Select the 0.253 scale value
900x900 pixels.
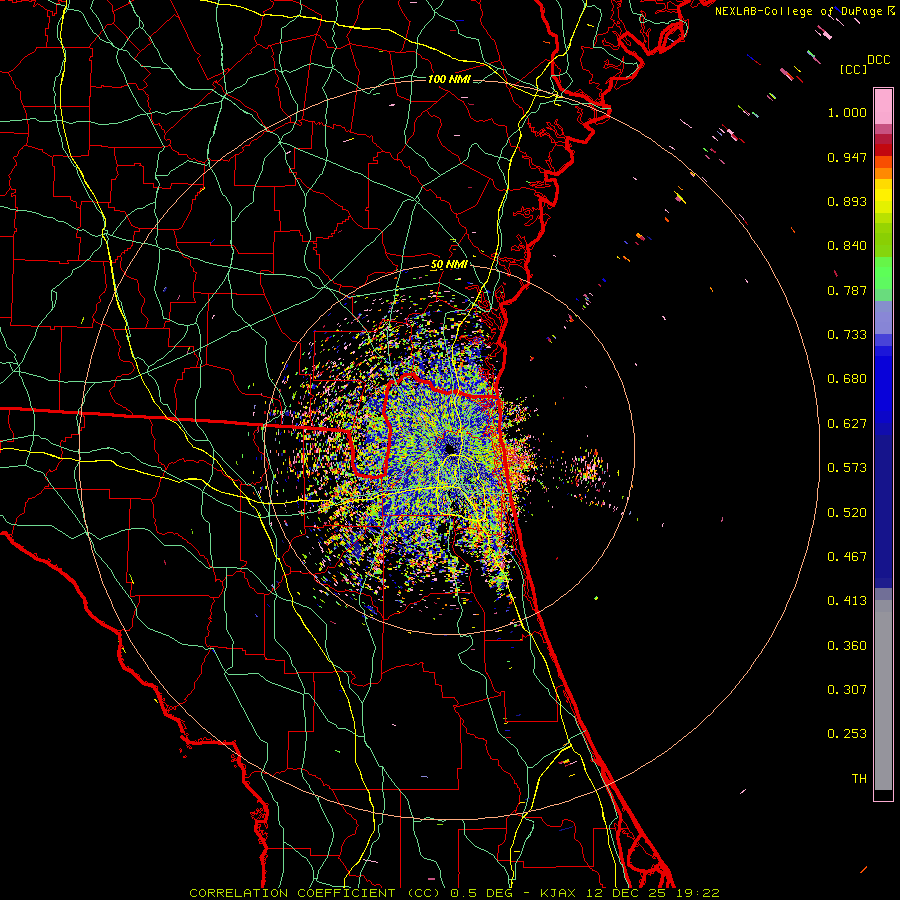847,734
